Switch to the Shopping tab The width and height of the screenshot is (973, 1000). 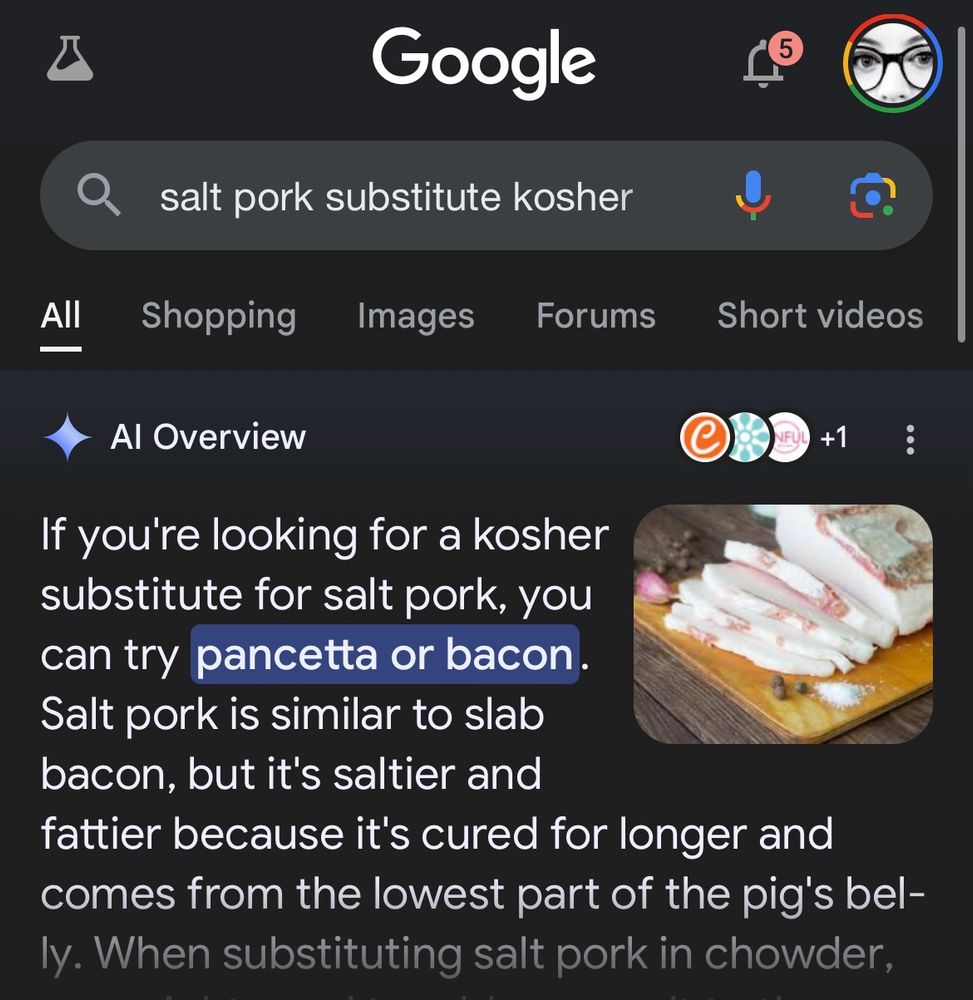(219, 316)
